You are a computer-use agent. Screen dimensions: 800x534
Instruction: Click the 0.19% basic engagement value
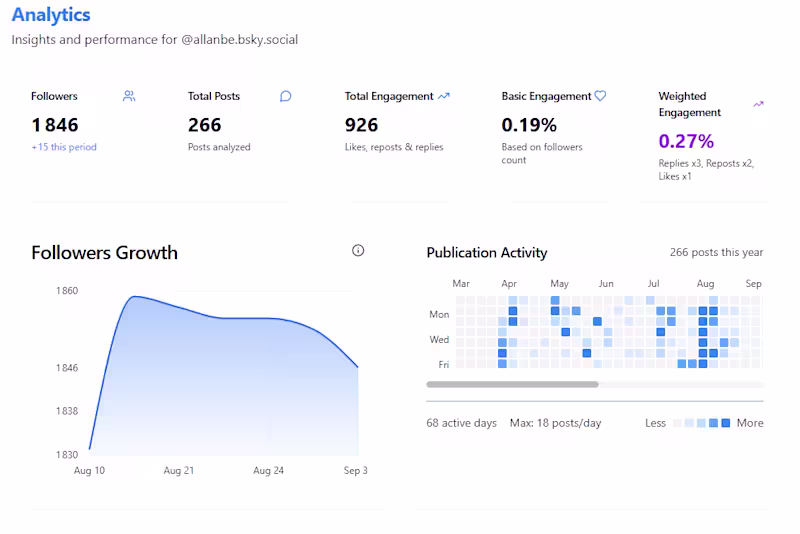click(x=529, y=125)
